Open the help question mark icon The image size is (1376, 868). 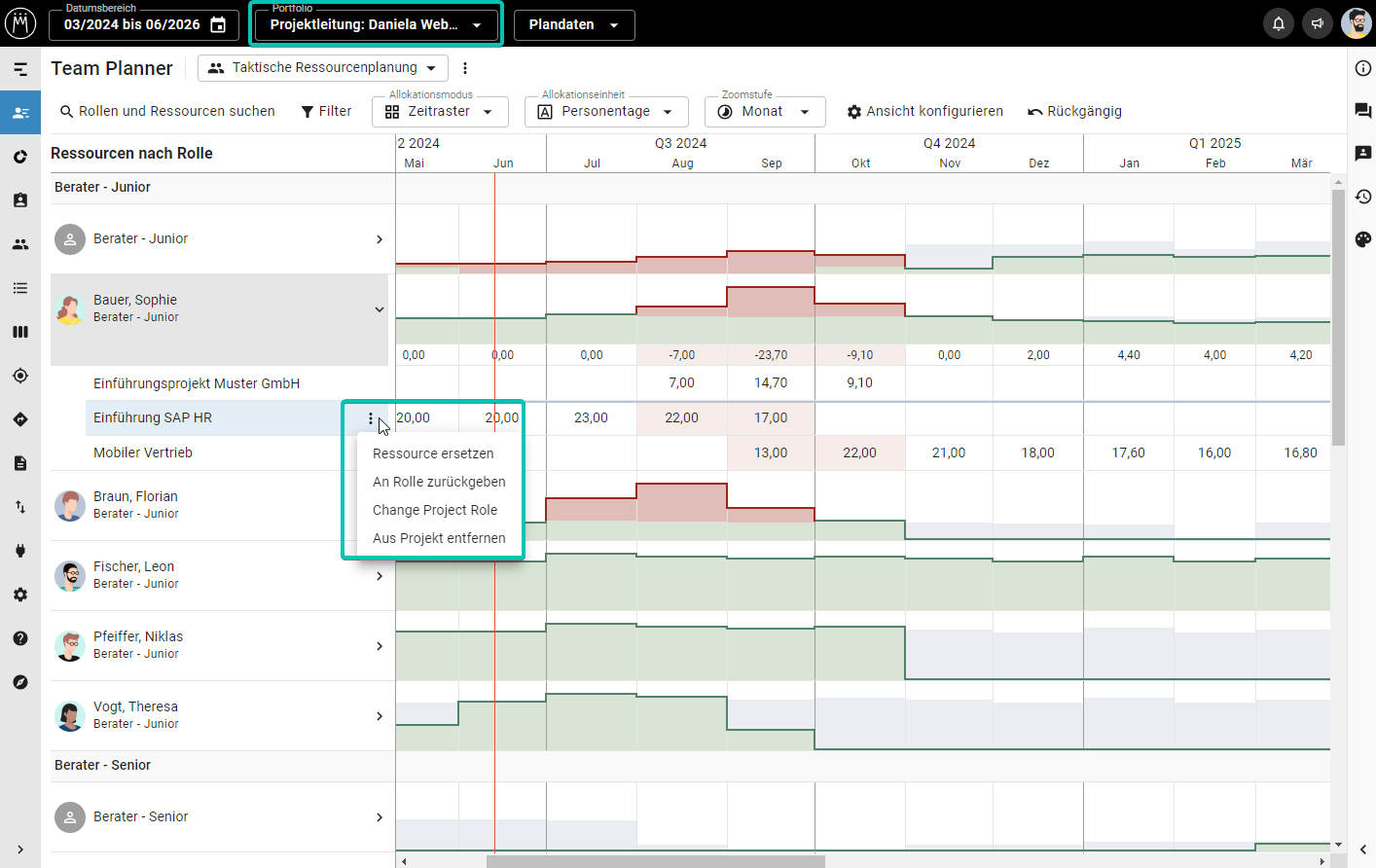[20, 638]
